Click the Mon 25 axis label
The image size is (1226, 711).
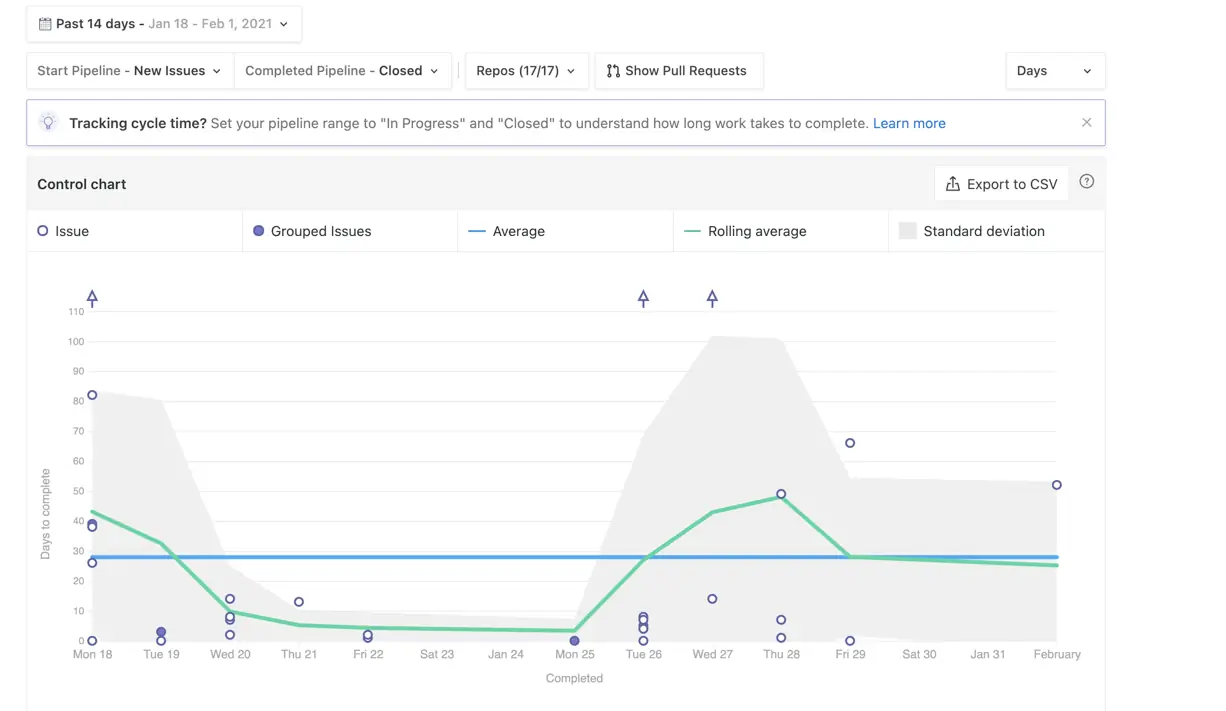(574, 654)
